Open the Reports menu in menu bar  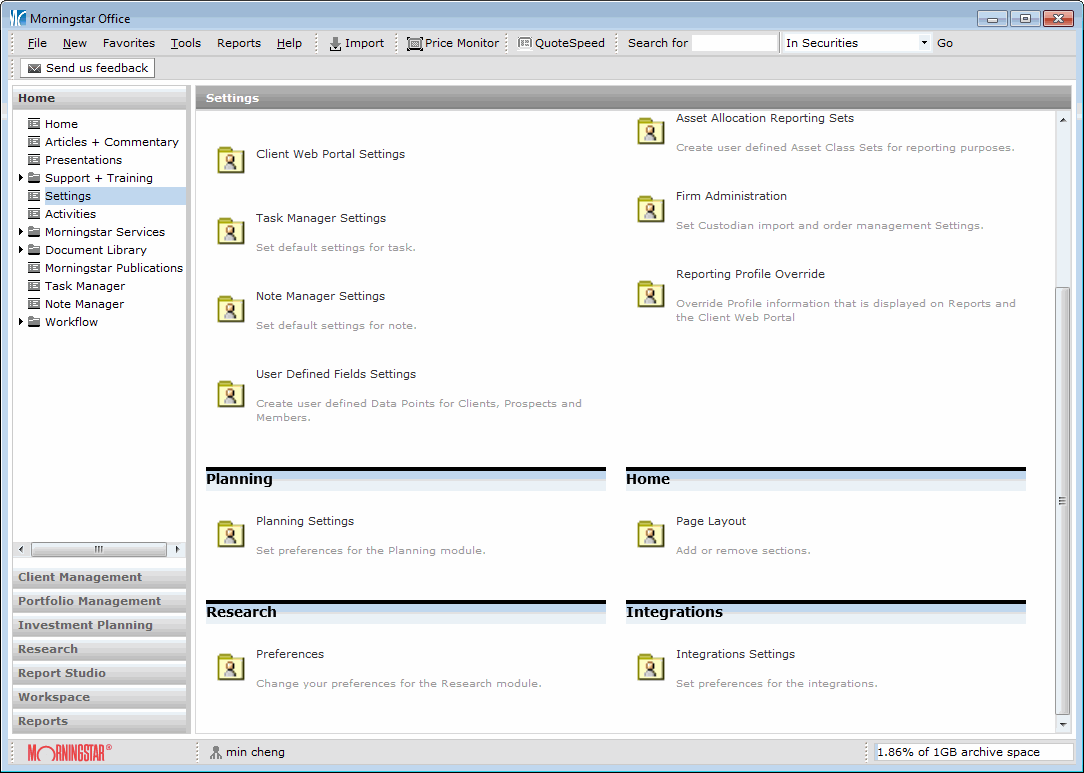pyautogui.click(x=239, y=43)
